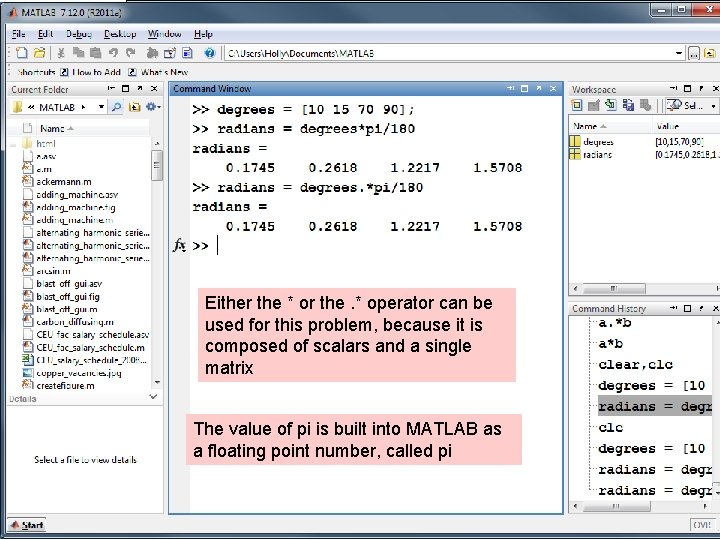Open the Desktop menu

click(x=120, y=34)
